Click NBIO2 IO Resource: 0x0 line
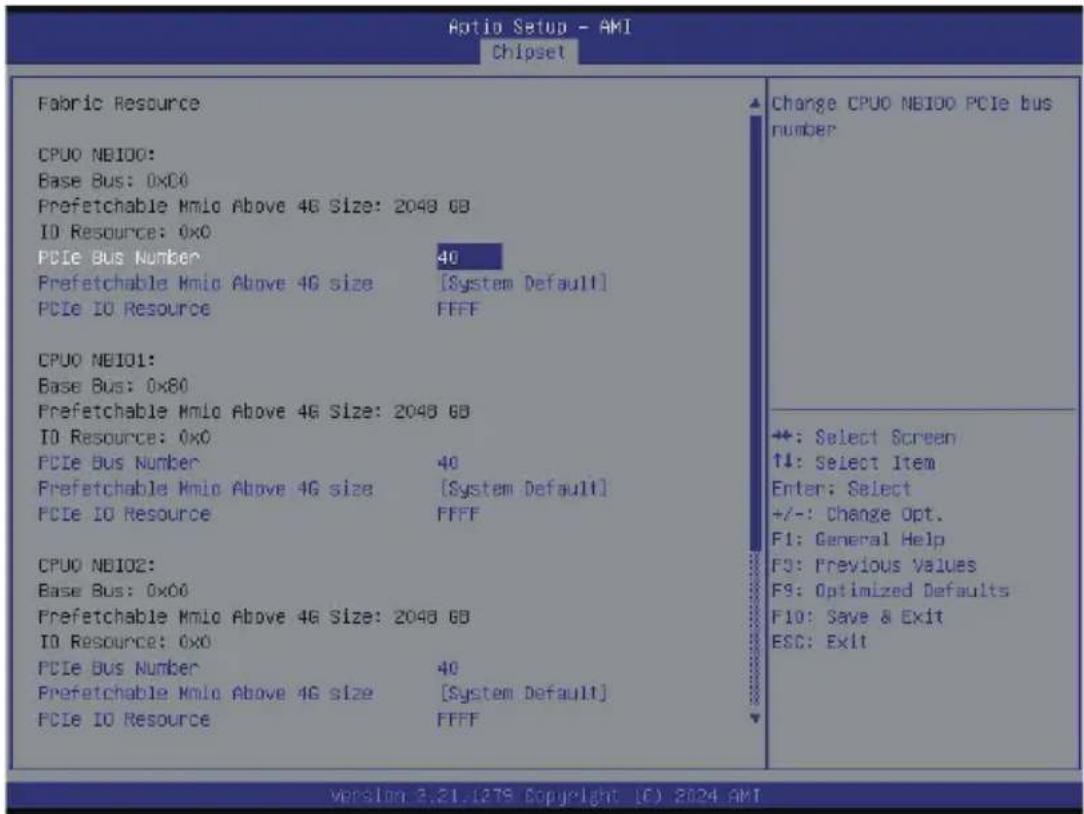Screen dimensions: 1084x814 [124, 642]
